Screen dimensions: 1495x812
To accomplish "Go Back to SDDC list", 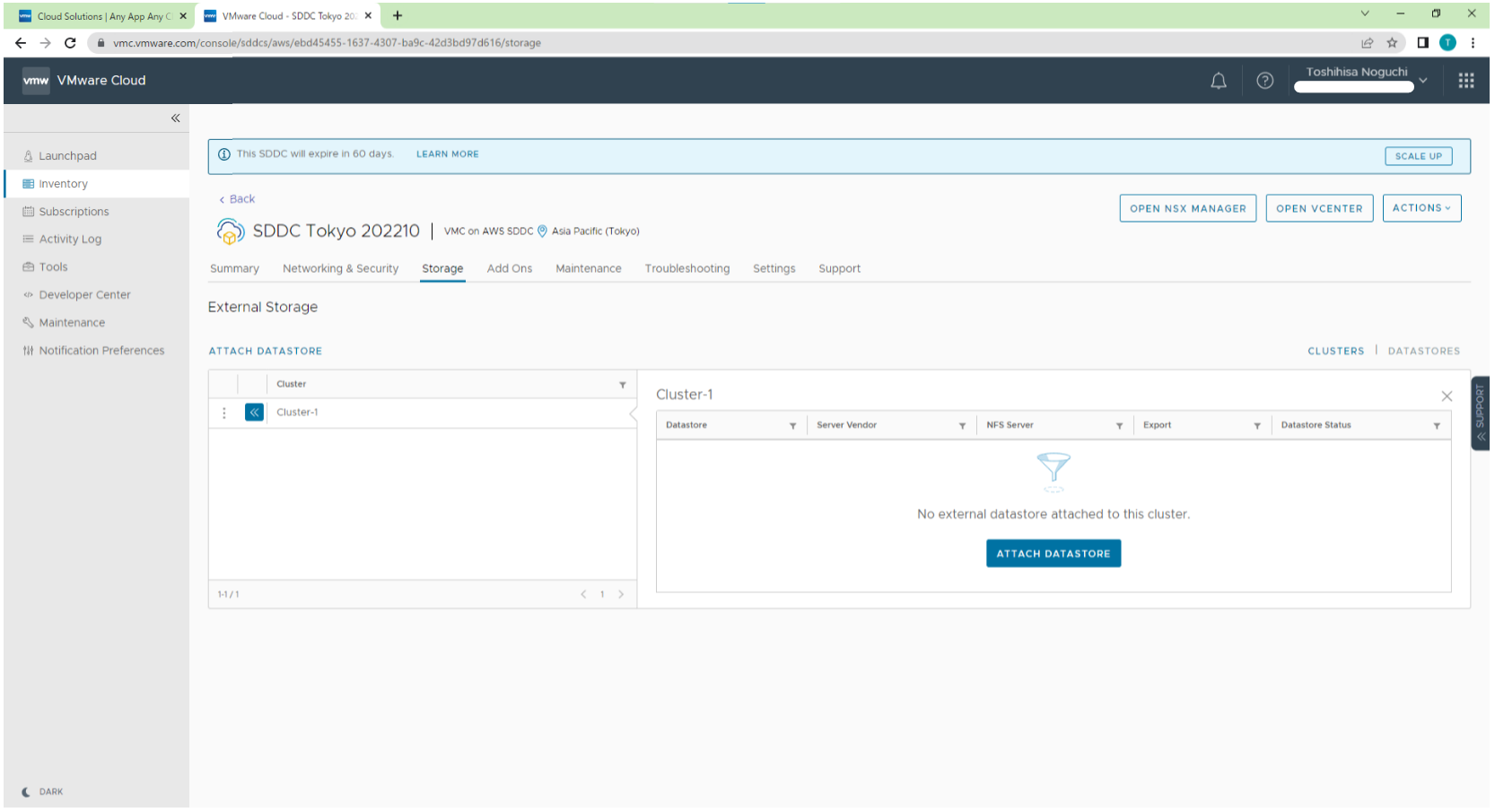I will click(x=237, y=200).
